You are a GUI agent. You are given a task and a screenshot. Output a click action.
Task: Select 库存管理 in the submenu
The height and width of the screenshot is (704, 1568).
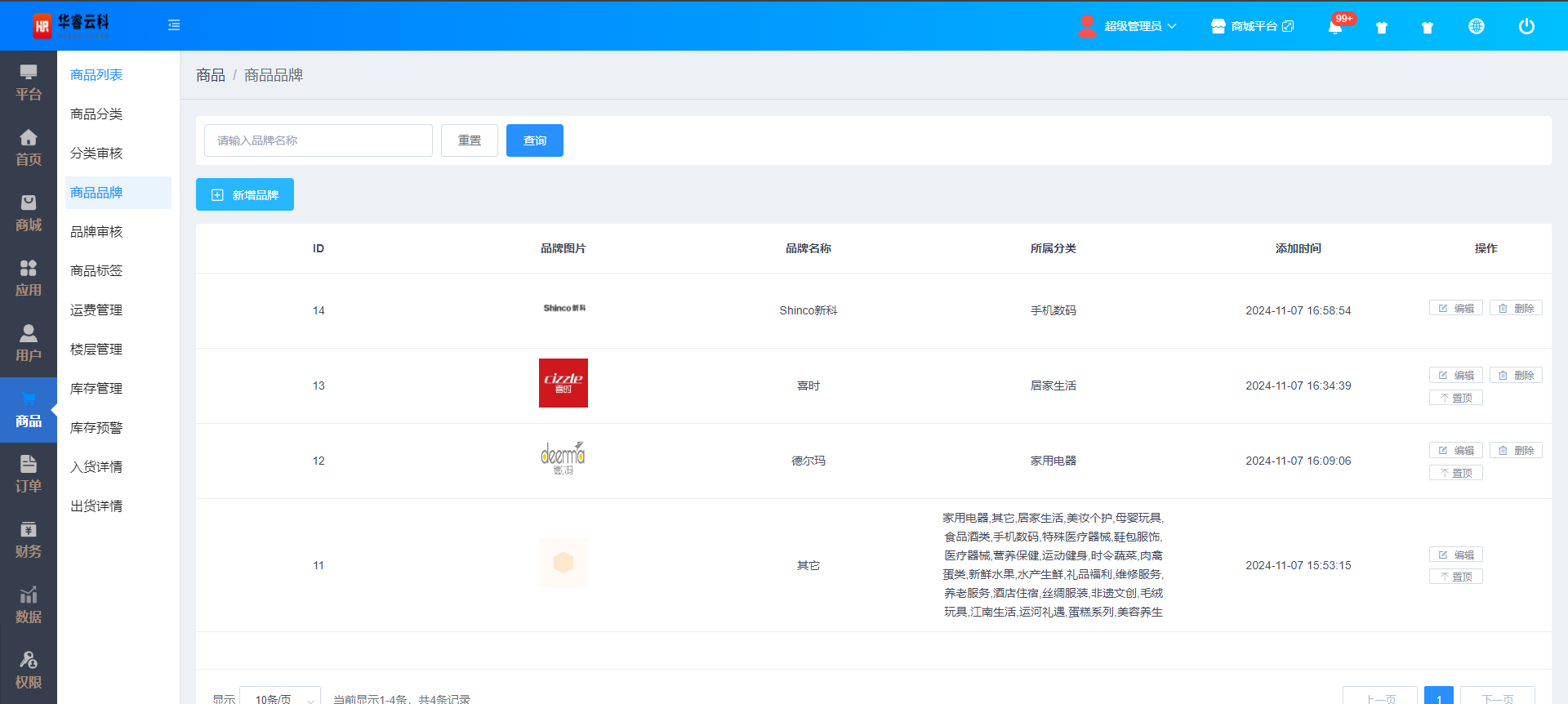click(96, 389)
